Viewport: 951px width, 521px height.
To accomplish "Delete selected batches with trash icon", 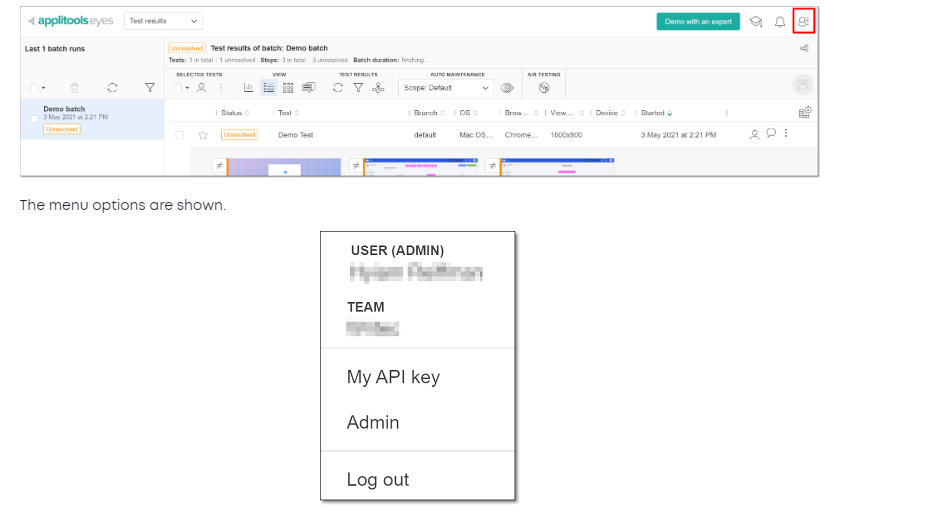I will click(75, 88).
